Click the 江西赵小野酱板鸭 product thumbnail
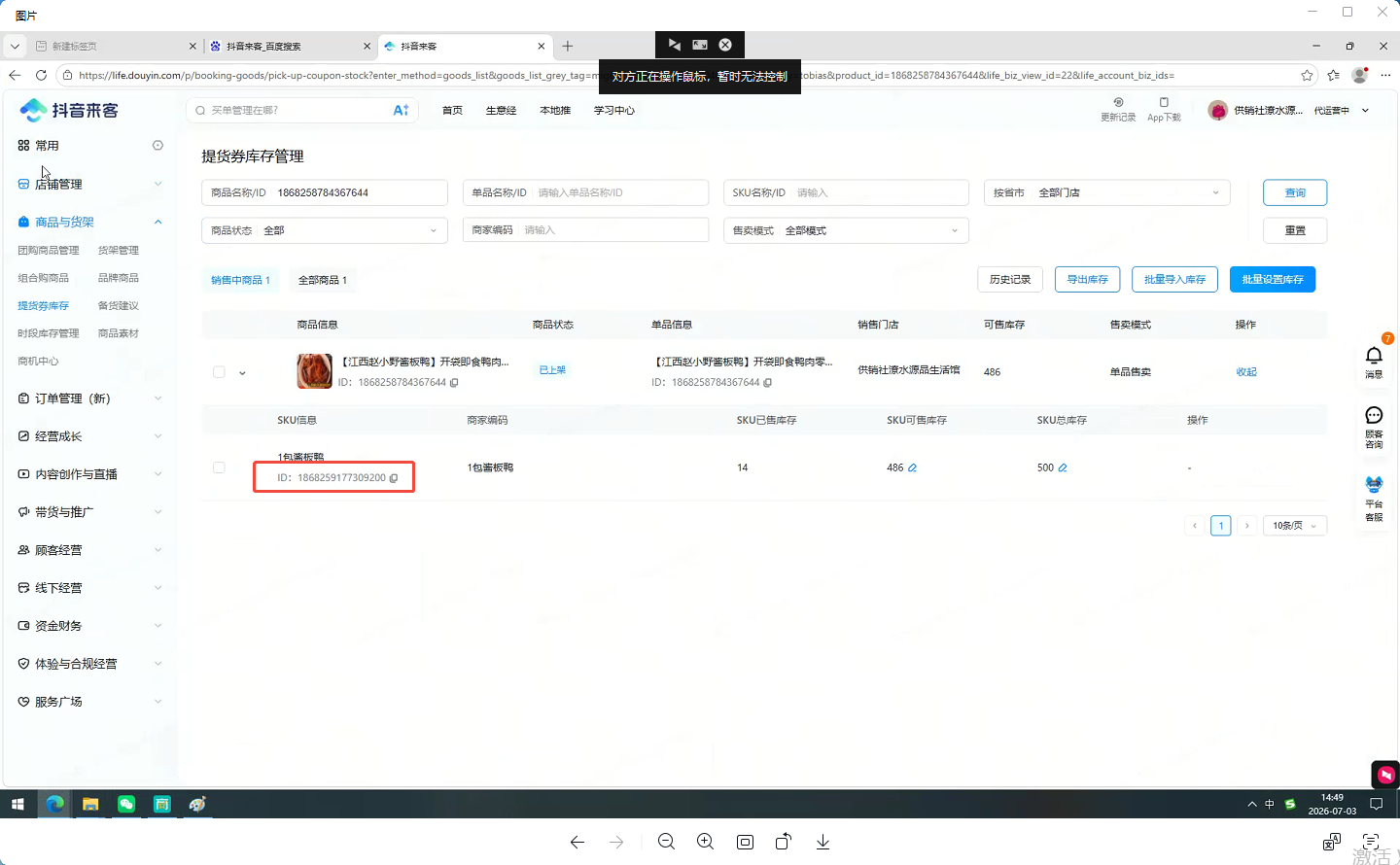1400x865 pixels. tap(315, 371)
